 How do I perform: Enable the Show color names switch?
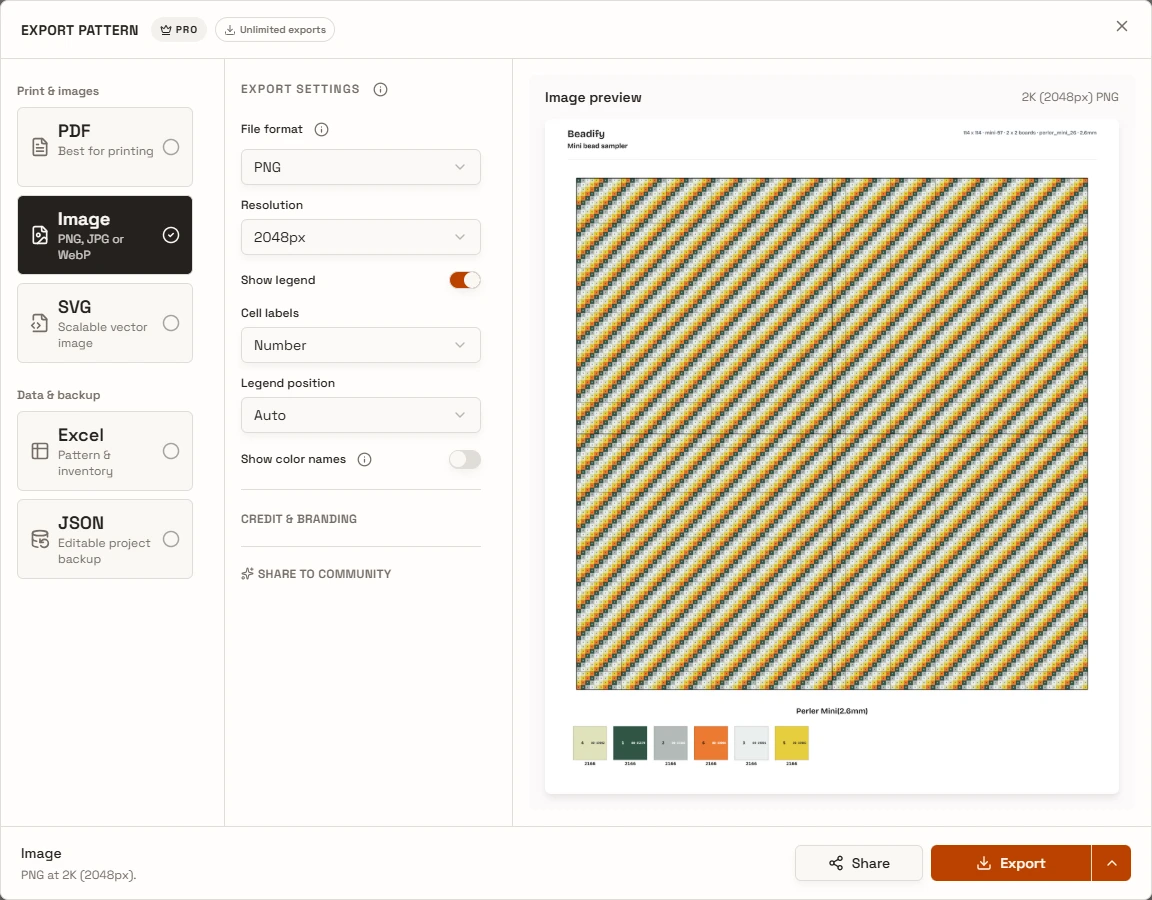465,459
